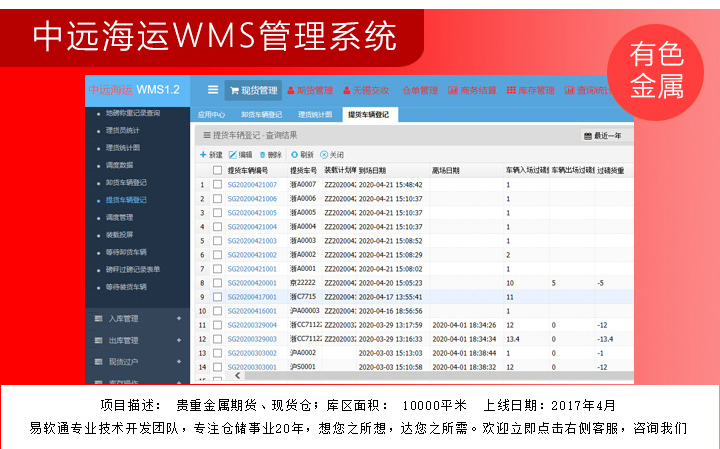Check the box for row SG20200421007
Screen dimensions: 720x449
pos(218,185)
